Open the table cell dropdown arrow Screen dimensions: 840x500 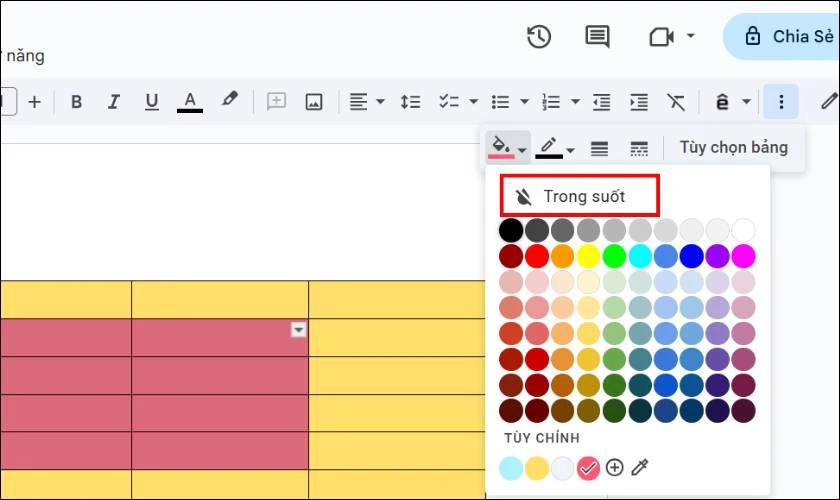pyautogui.click(x=298, y=330)
